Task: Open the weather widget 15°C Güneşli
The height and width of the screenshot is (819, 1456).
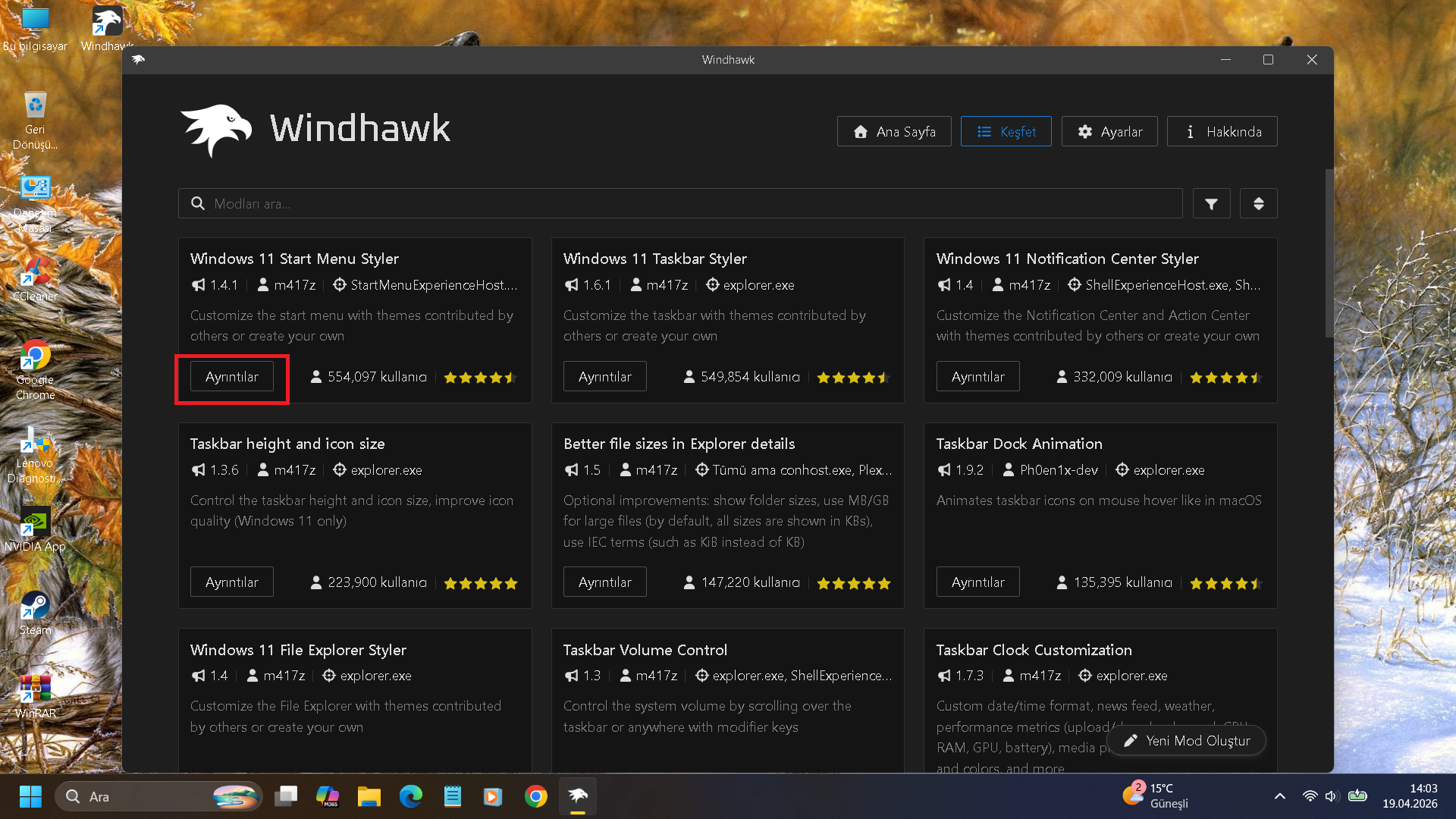Action: coord(1156,796)
